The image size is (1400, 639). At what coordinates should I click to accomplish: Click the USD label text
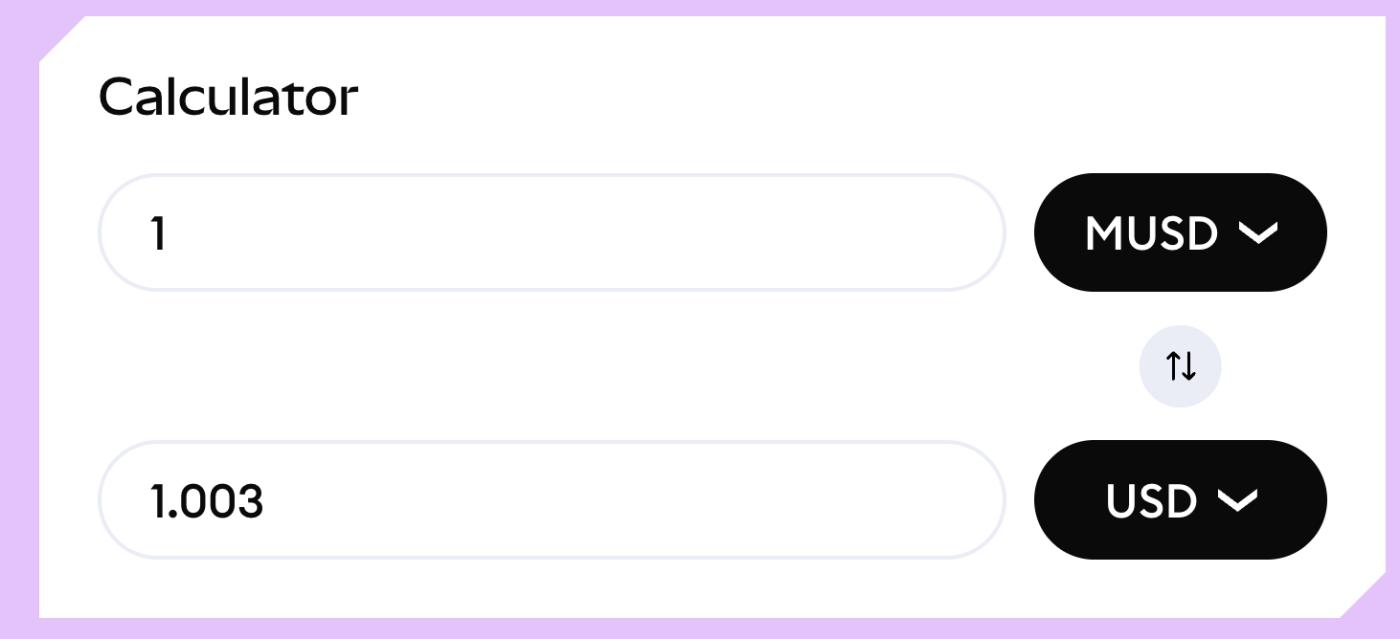[x=1151, y=501]
